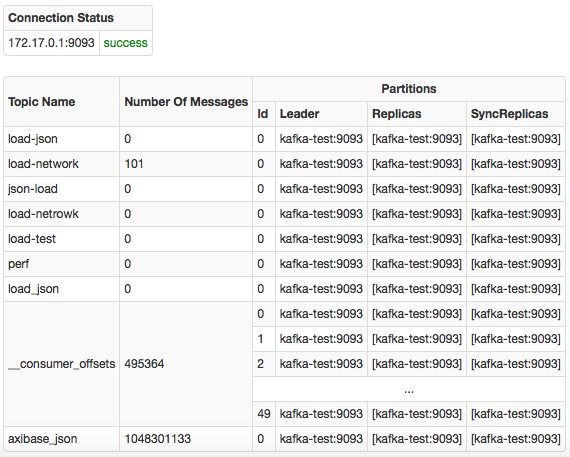Click the Replicas cell in load-network row
This screenshot has width=570, height=457.
(417, 164)
